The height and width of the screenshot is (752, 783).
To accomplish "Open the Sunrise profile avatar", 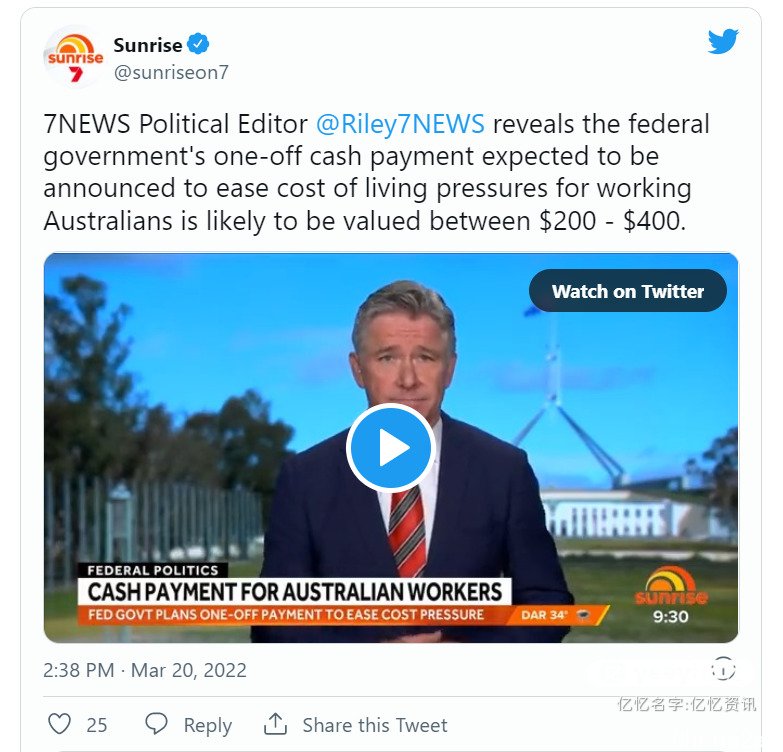I will (x=75, y=57).
